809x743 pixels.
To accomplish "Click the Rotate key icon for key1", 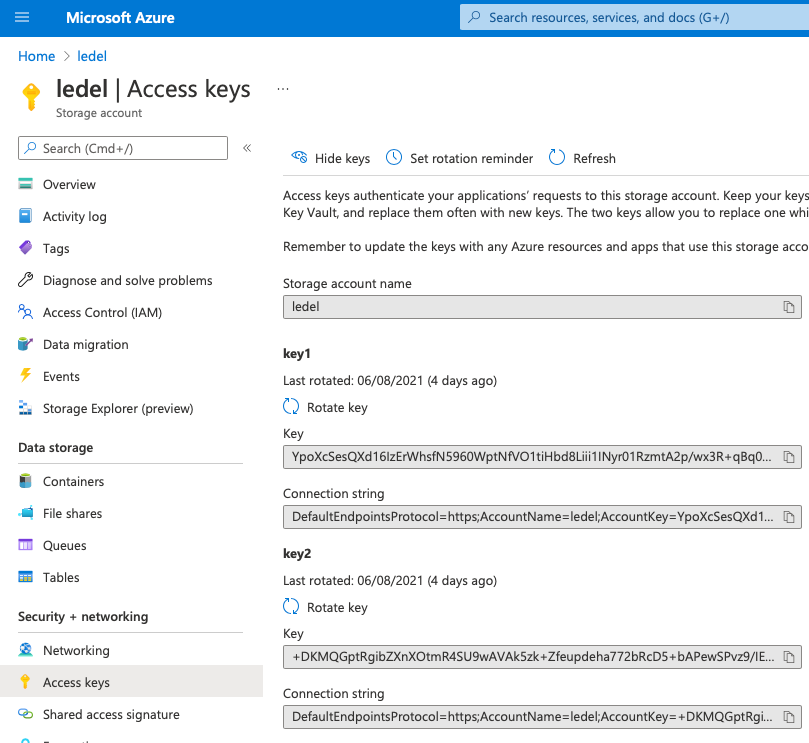I will point(292,407).
